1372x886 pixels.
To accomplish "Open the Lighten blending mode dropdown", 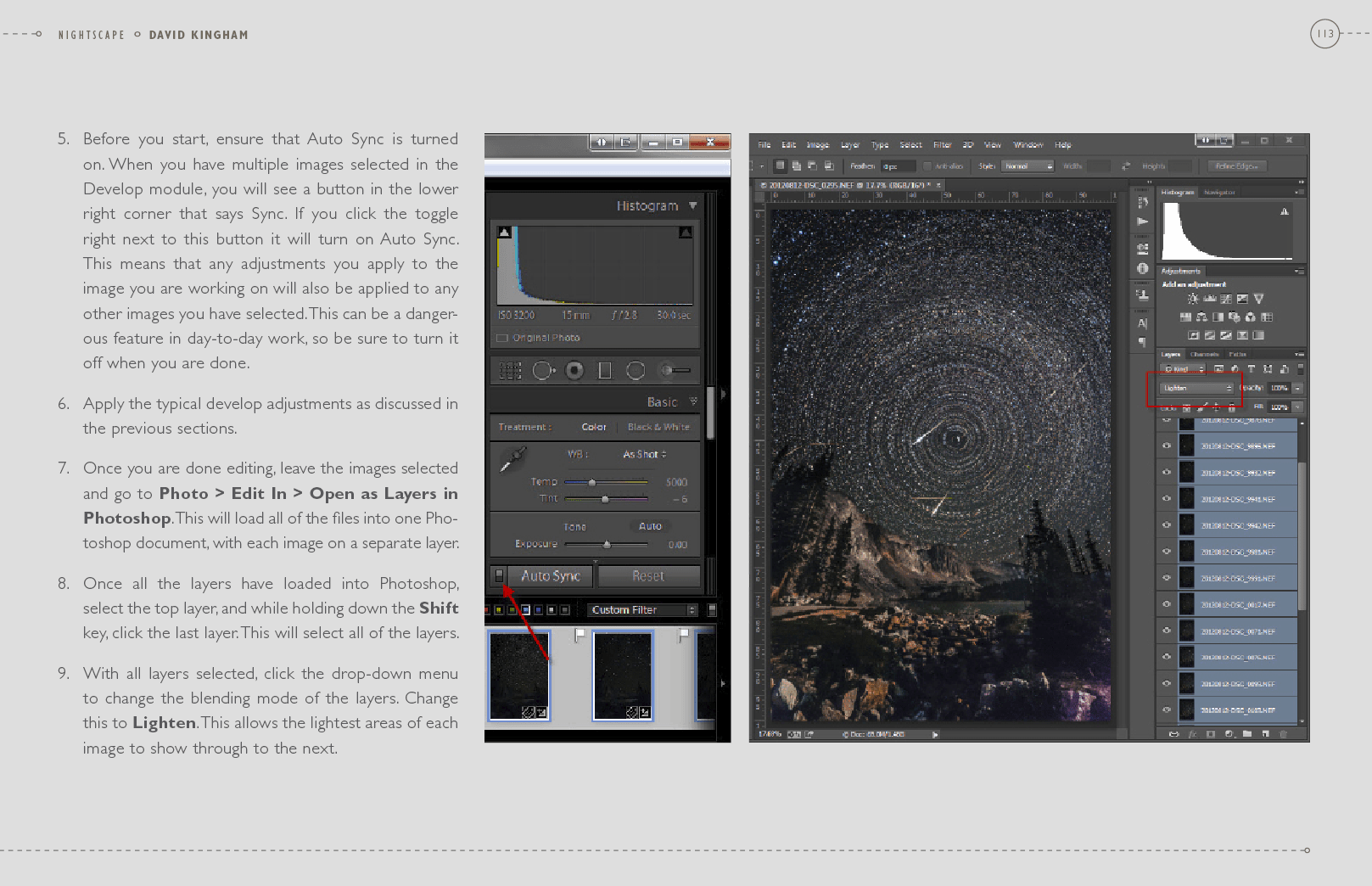I will point(1196,388).
